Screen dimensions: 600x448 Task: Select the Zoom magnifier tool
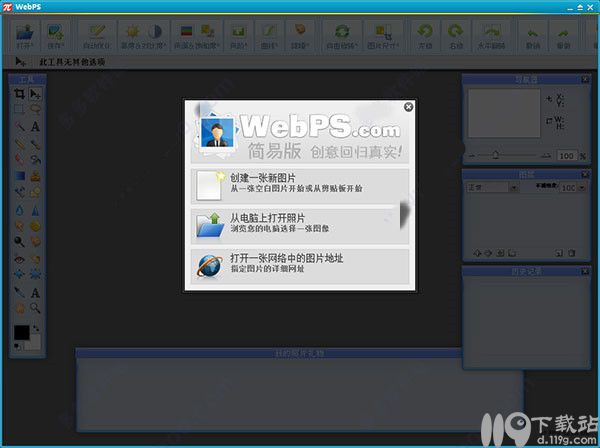(35, 308)
